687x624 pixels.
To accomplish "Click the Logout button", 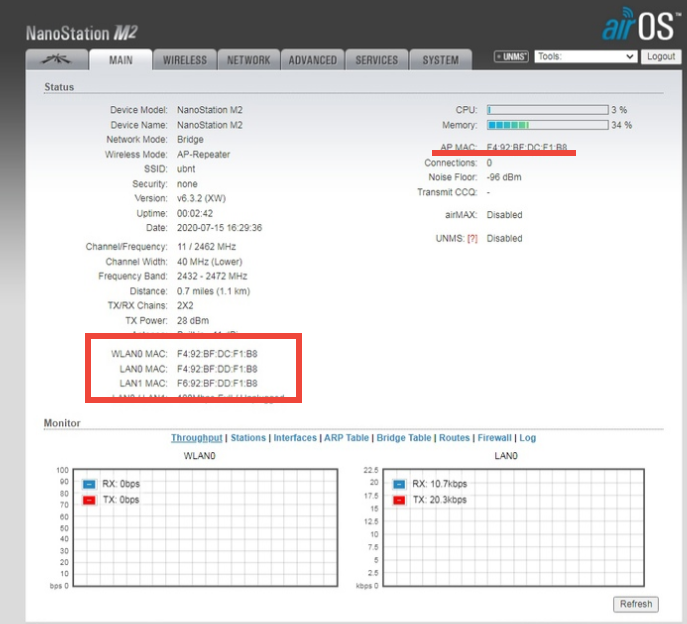I will [661, 57].
